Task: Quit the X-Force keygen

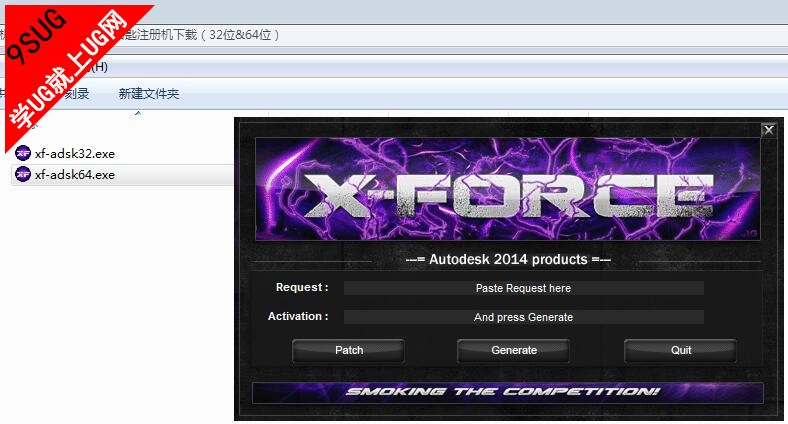Action: coord(680,351)
